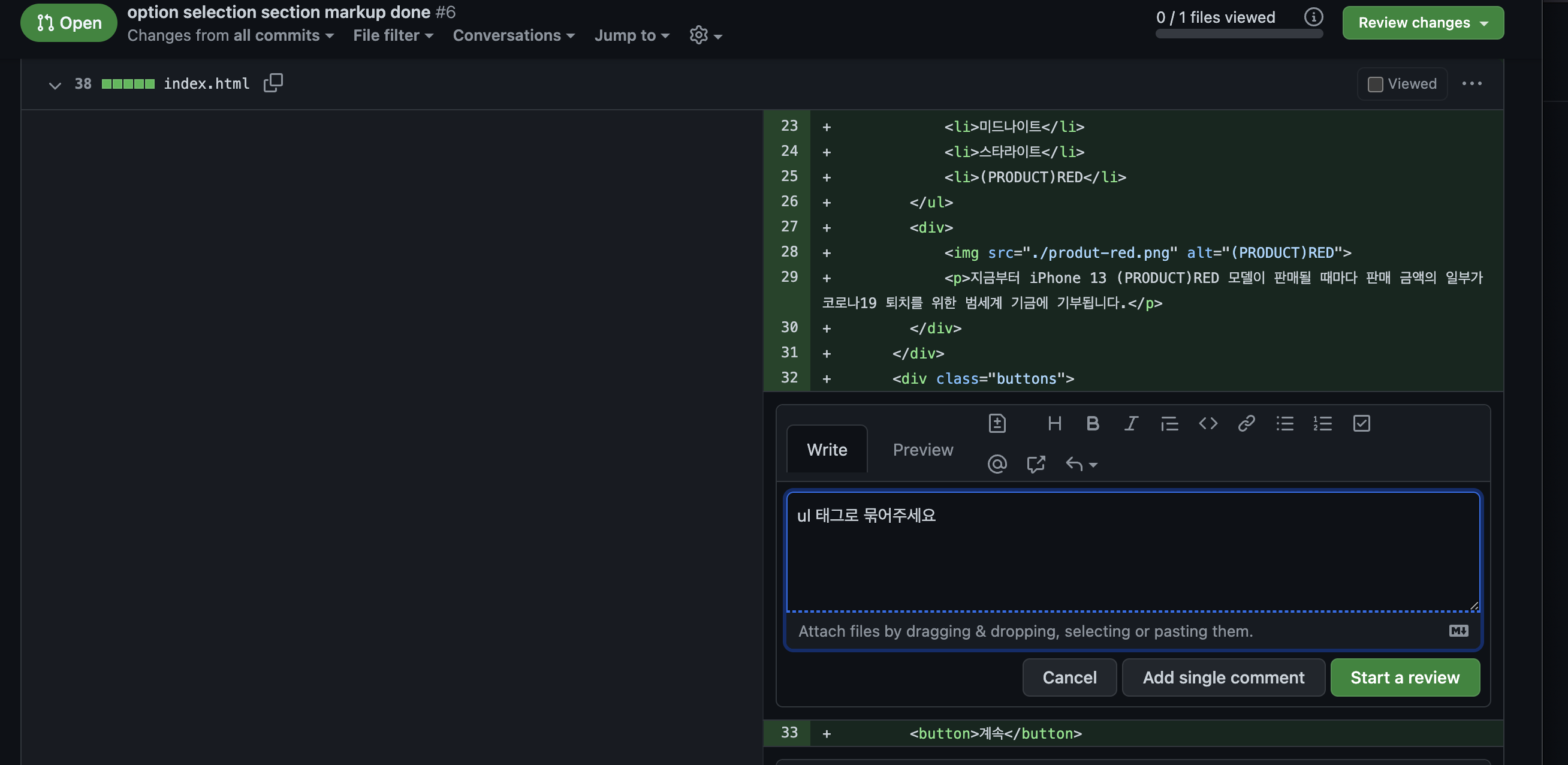Copy index.html file path icon
1568x765 pixels.
(273, 83)
